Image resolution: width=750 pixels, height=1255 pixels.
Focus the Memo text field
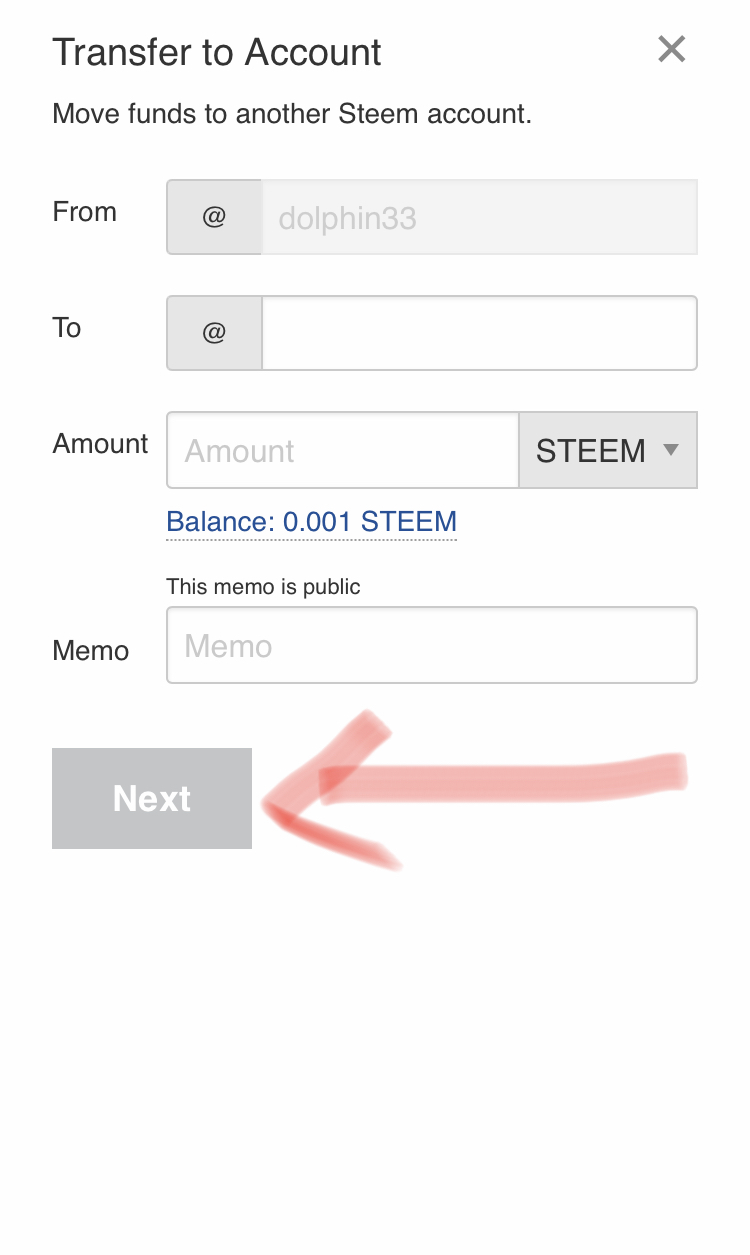[431, 646]
